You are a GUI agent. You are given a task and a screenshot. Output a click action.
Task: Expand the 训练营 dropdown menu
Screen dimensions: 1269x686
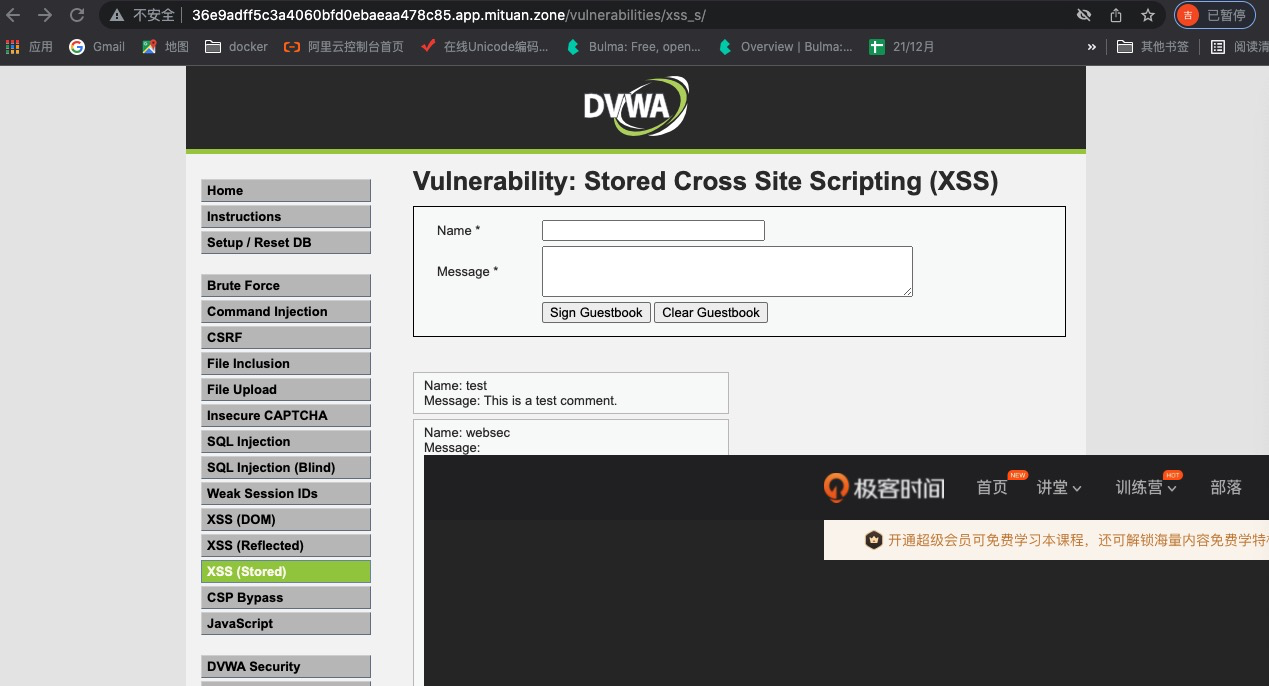point(1146,488)
